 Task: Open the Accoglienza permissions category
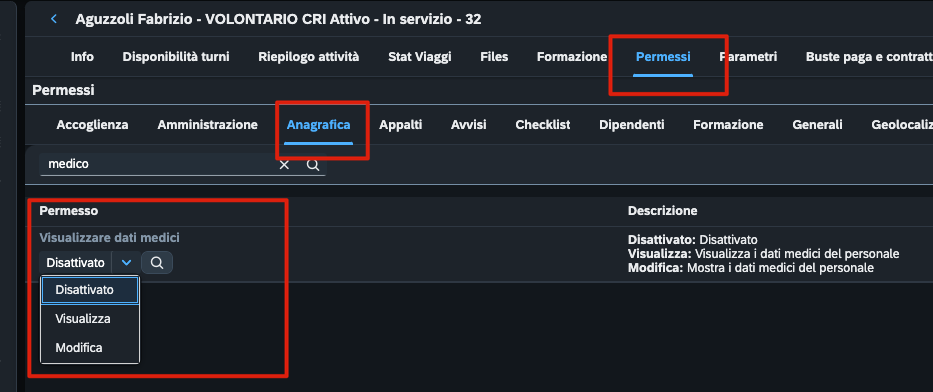pos(92,125)
